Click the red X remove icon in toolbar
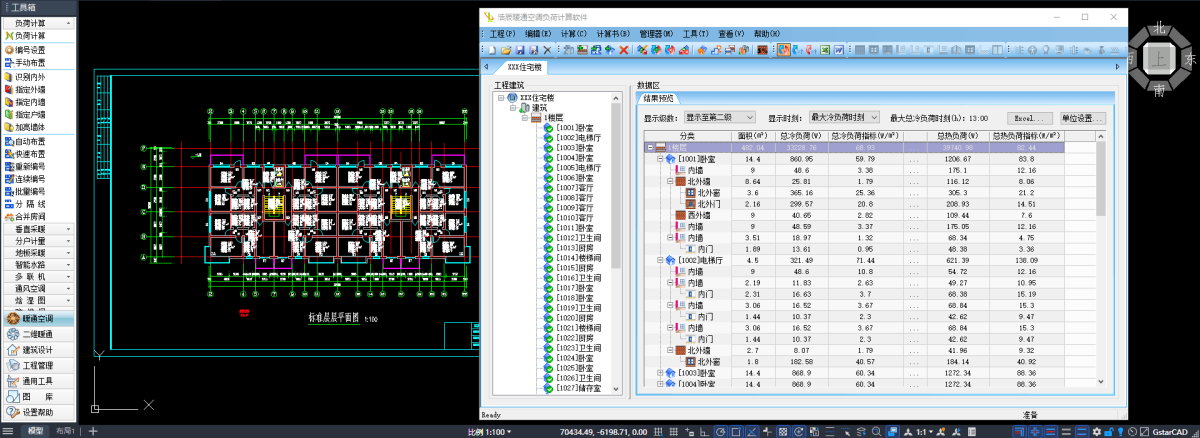The height and width of the screenshot is (438, 1200). coord(623,50)
